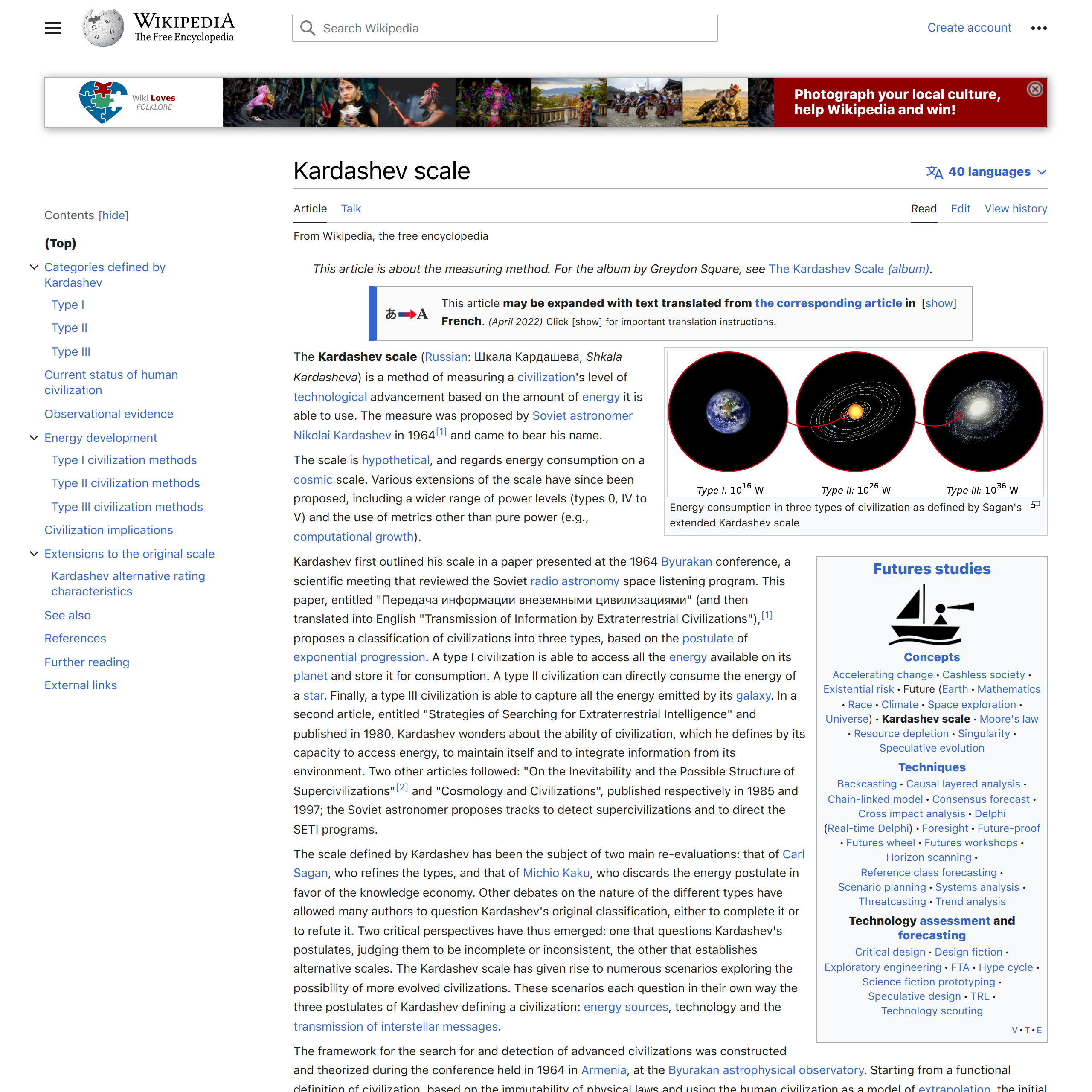
Task: Open the Moore's law link
Action: click(1008, 719)
